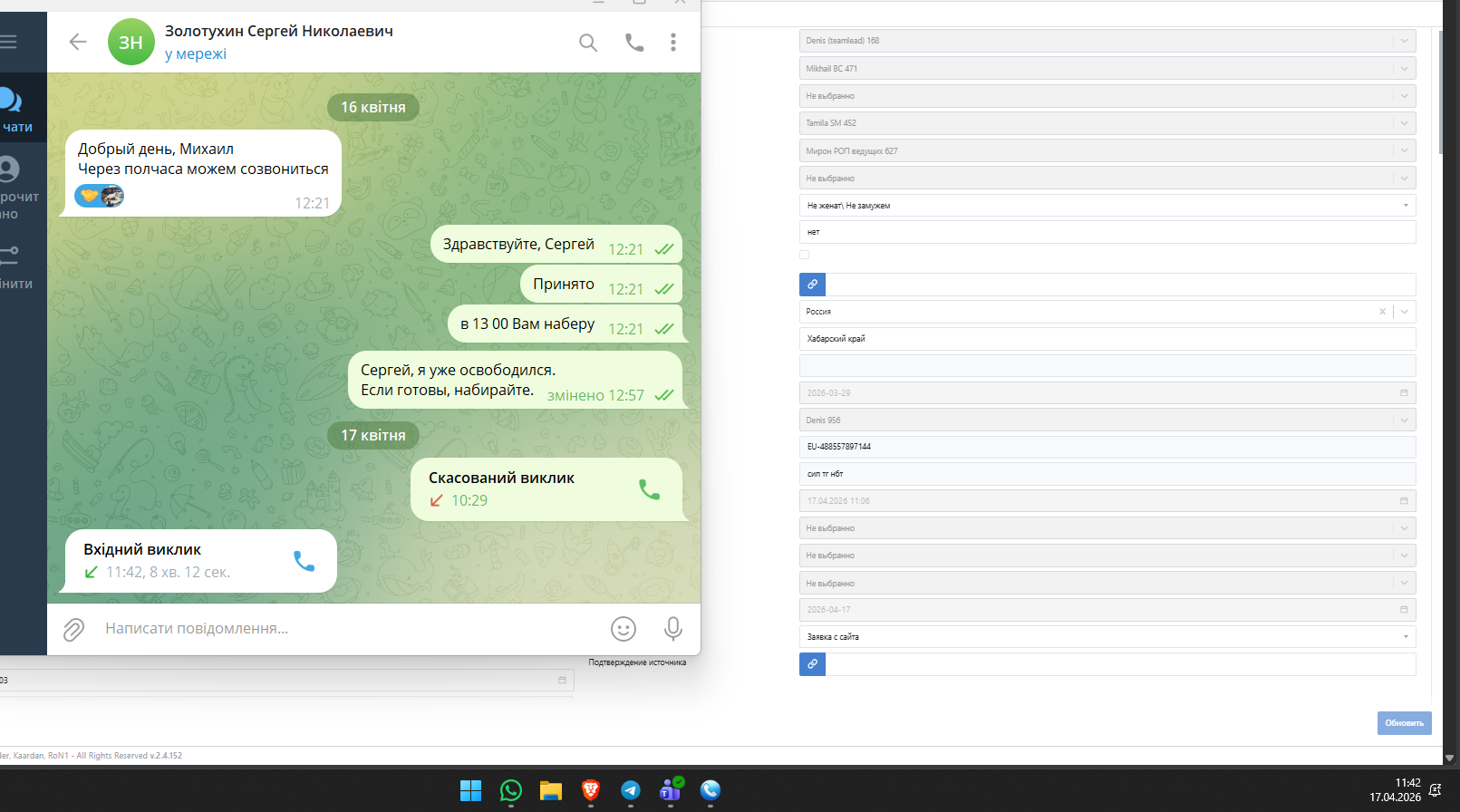Image resolution: width=1460 pixels, height=812 pixels.
Task: Clear the 'Россия' selection with X
Action: (1382, 312)
